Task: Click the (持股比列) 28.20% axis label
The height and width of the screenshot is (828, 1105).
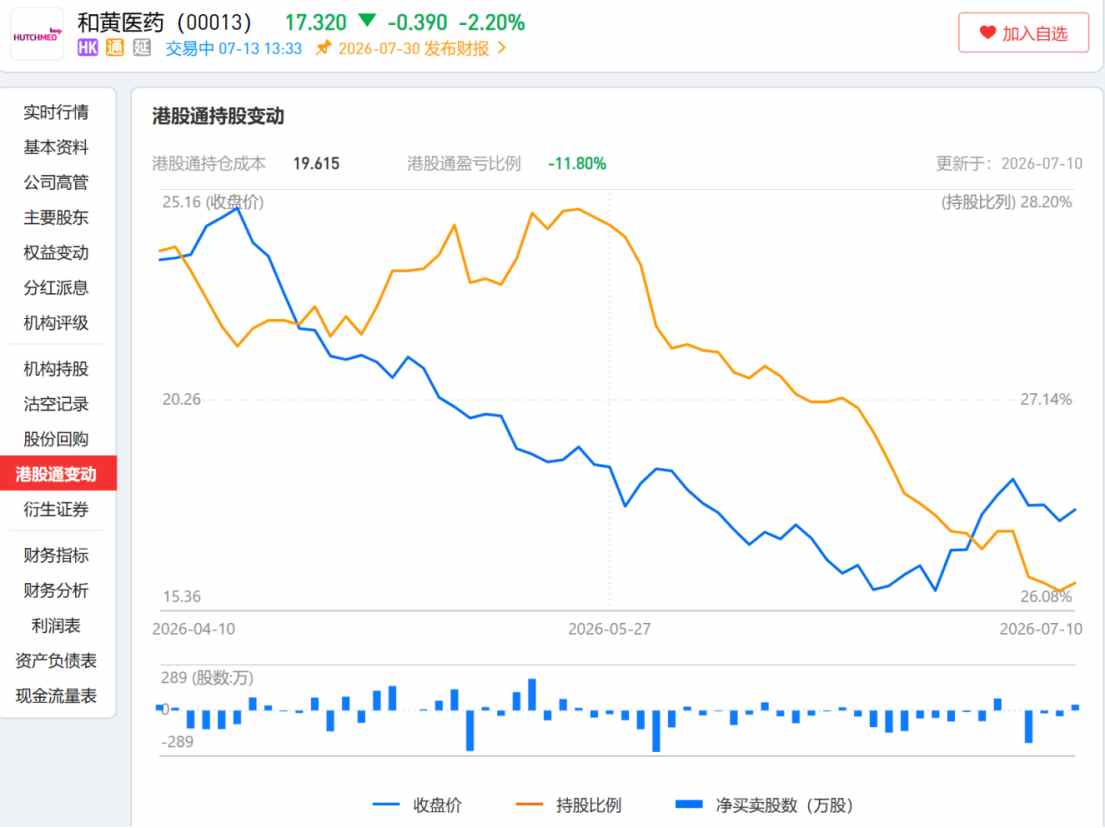Action: 1006,202
